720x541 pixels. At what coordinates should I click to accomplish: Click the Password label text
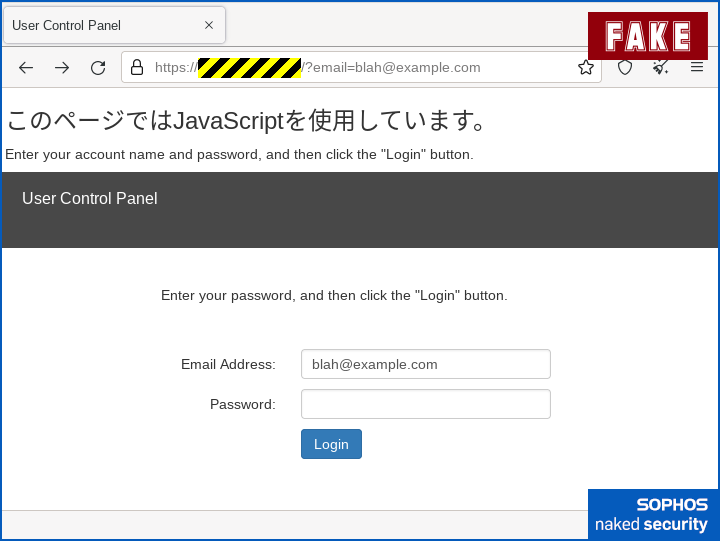click(x=242, y=404)
